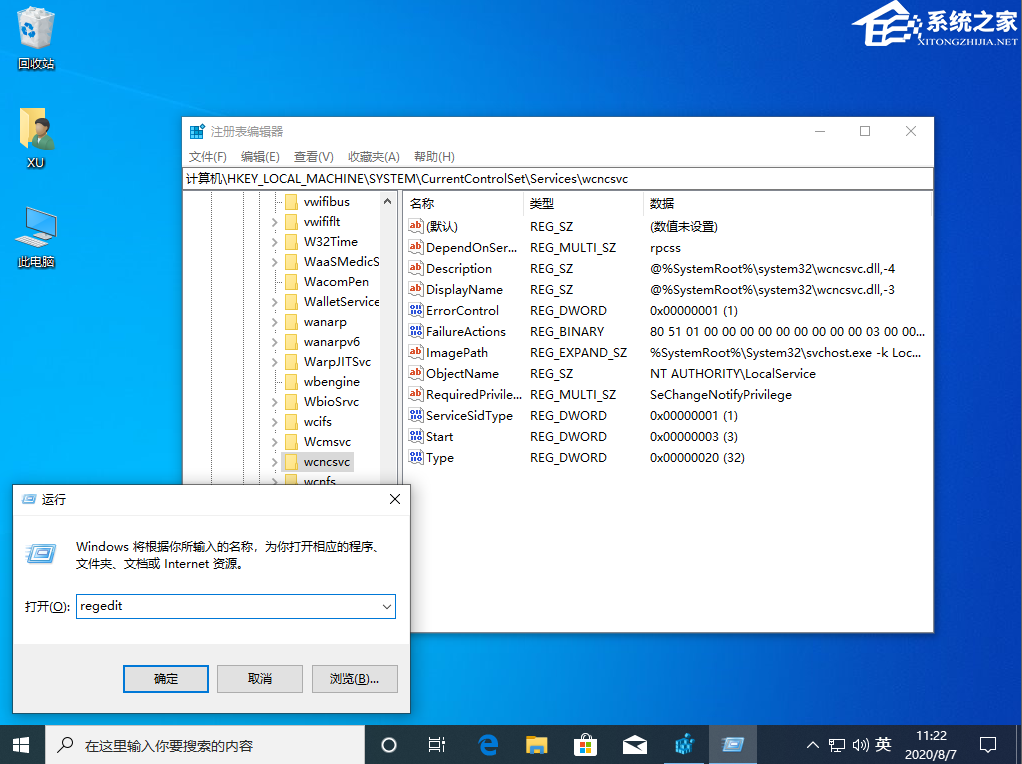Select the WbioSrvc key in the tree

[x=331, y=402]
